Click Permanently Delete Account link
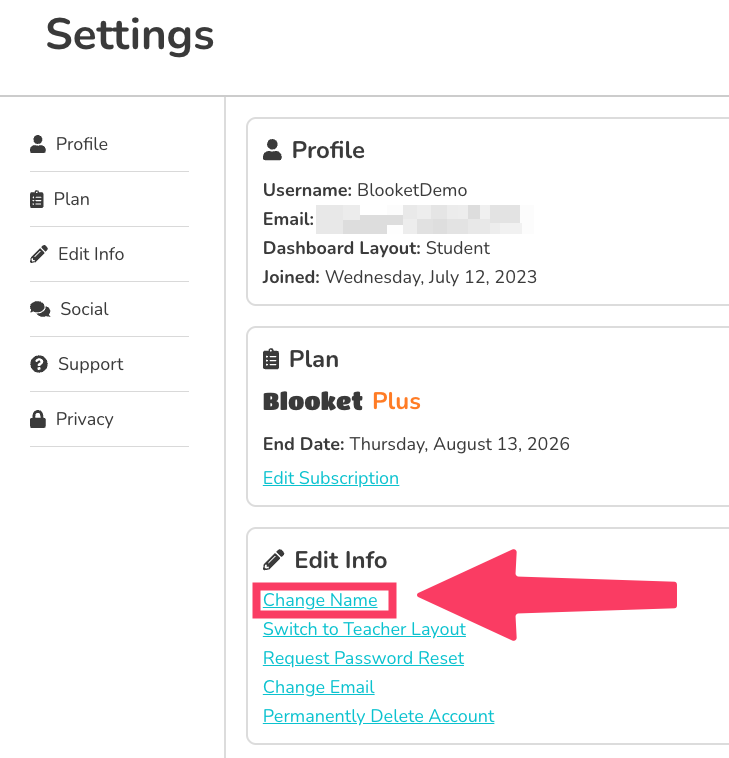 (378, 716)
